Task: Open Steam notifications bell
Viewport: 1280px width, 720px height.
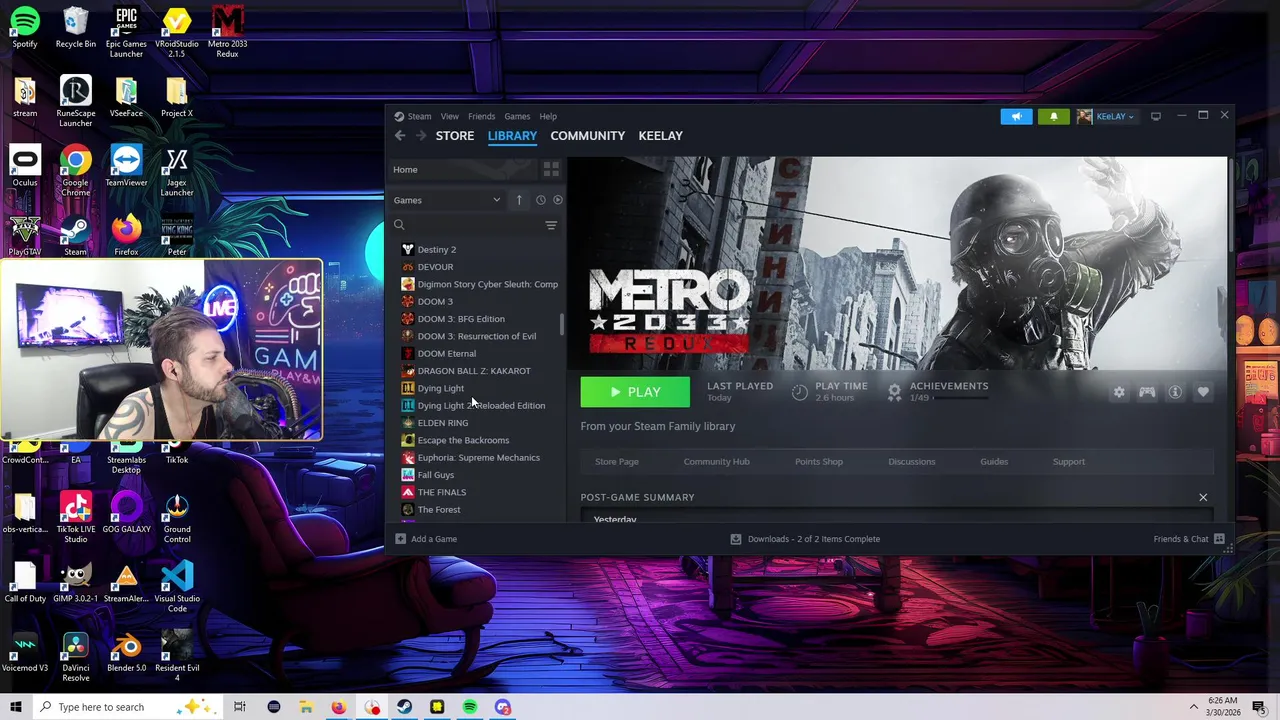Action: (1053, 117)
